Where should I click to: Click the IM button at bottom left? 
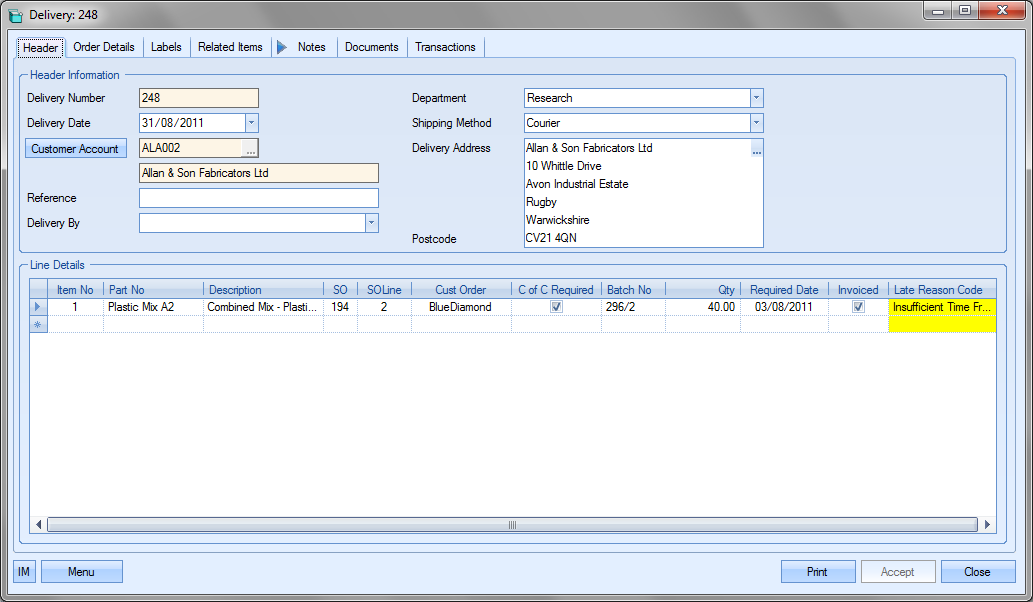point(25,572)
